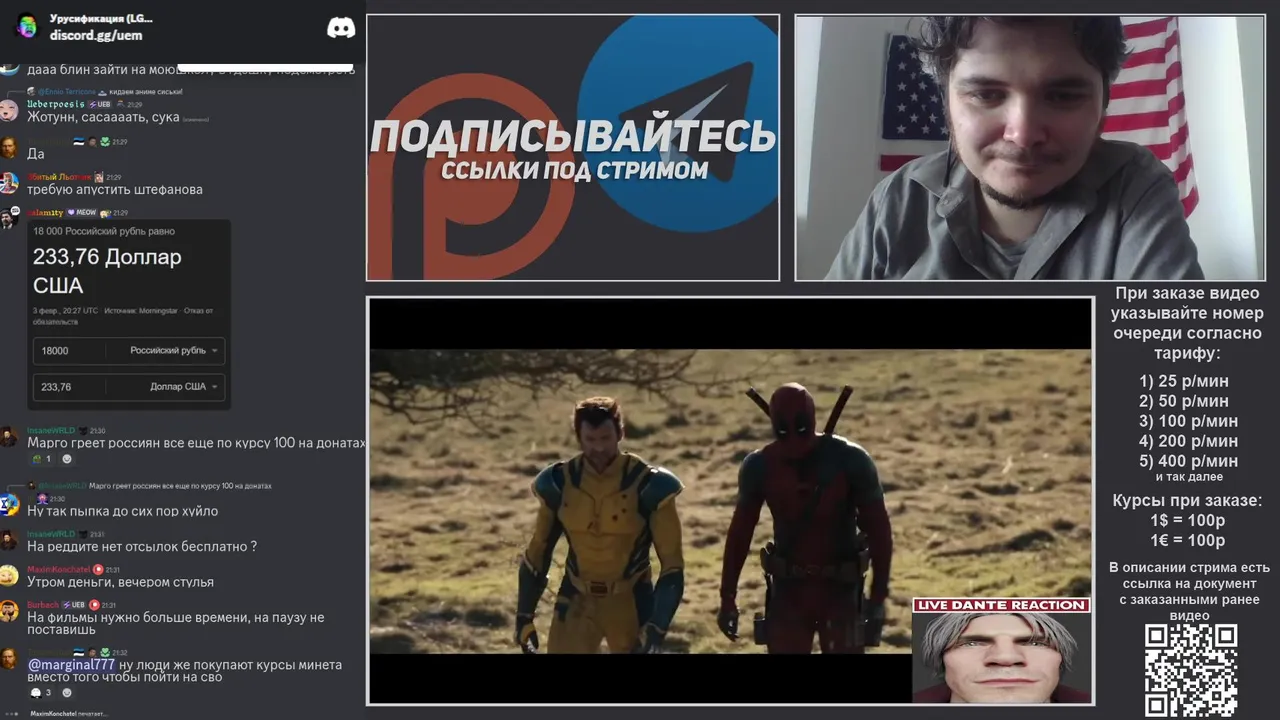This screenshot has height=720, width=1280.
Task: Click InsaneWRLD's avatar by the "Марго греет" message
Action: coord(9,437)
